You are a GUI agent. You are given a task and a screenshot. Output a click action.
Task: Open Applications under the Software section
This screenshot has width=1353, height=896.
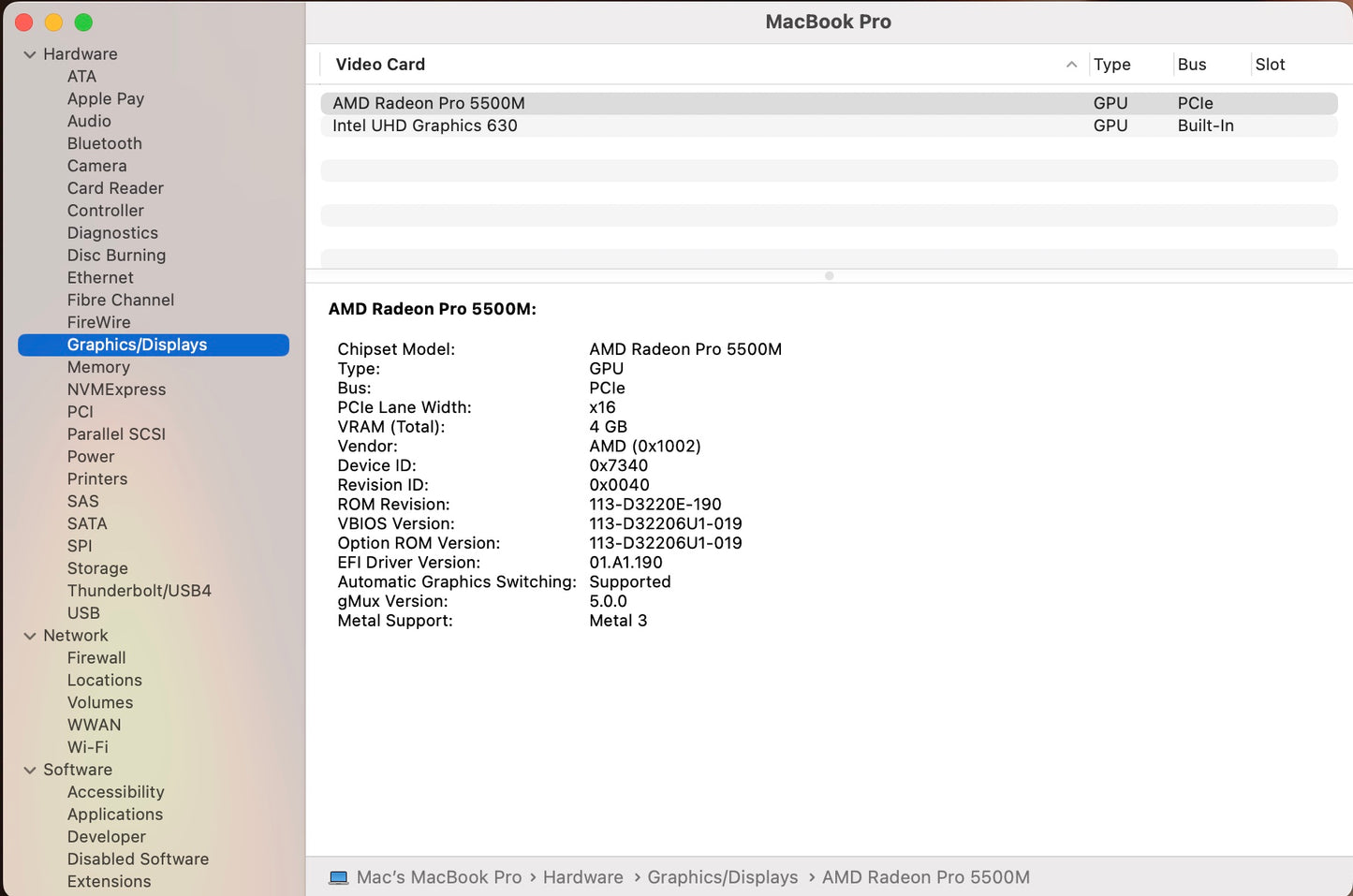tap(115, 814)
